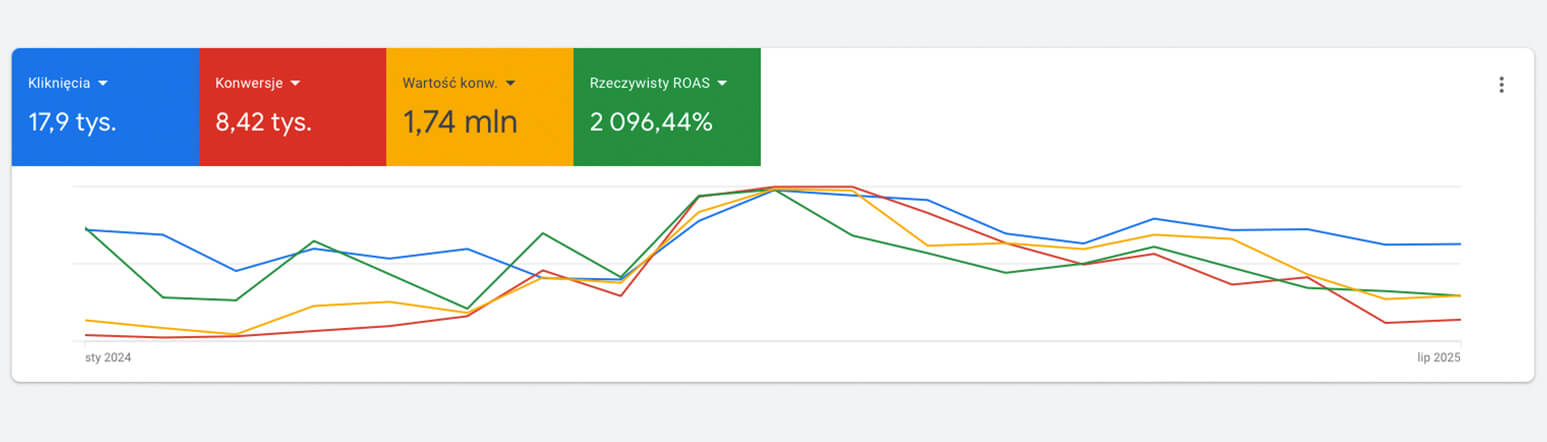Select the Wartość konw. label text
1547x442 pixels.
pos(448,83)
